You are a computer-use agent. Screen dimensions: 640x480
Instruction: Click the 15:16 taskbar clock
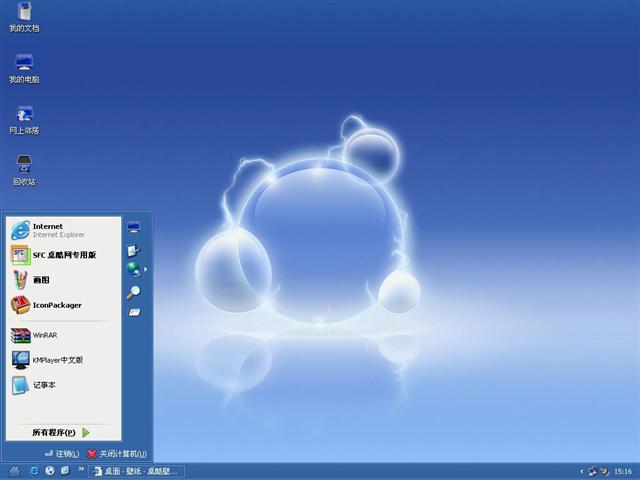(623, 471)
